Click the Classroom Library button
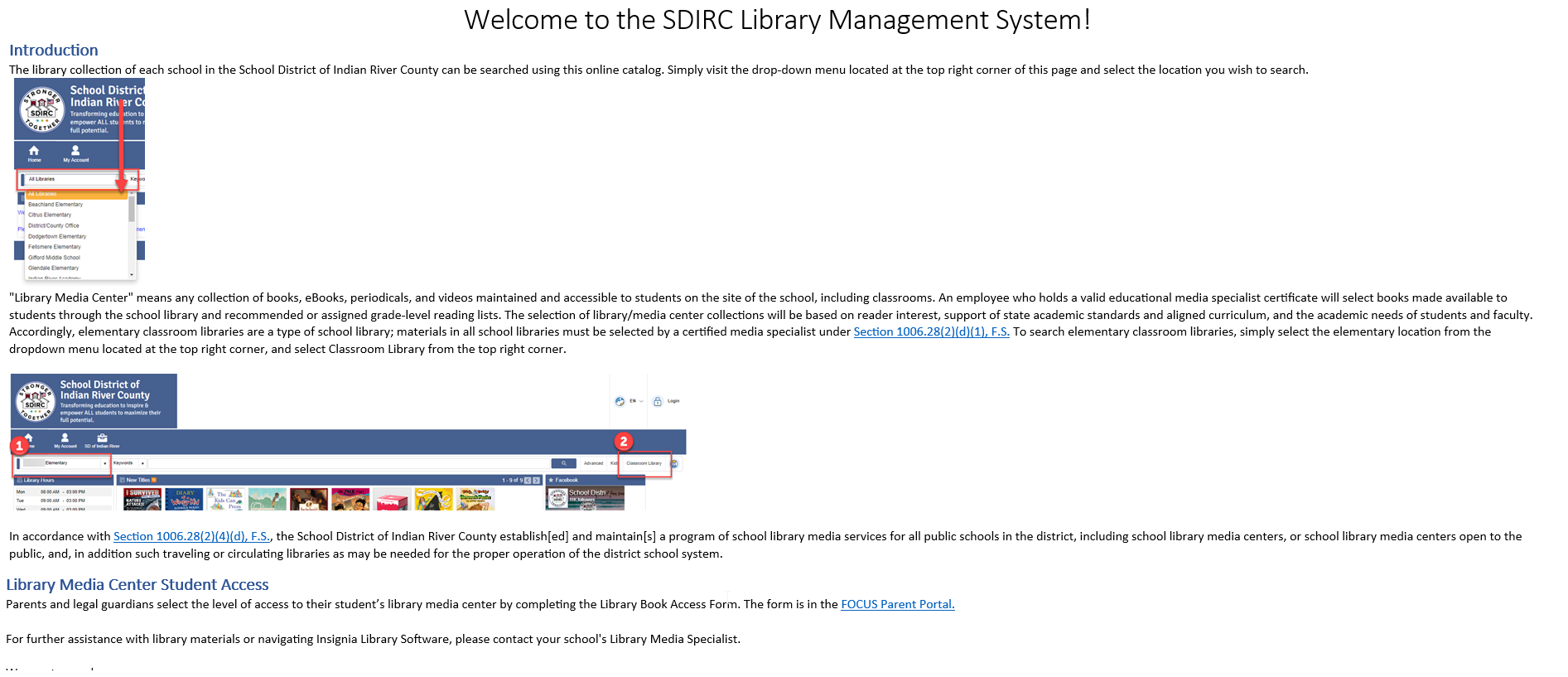 [644, 463]
